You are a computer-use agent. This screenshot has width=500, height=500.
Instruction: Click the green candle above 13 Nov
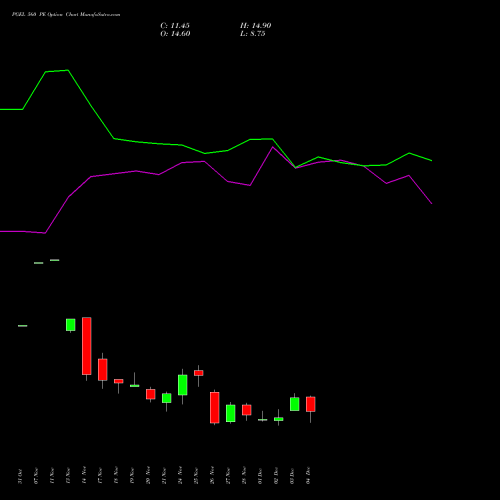tap(71, 325)
